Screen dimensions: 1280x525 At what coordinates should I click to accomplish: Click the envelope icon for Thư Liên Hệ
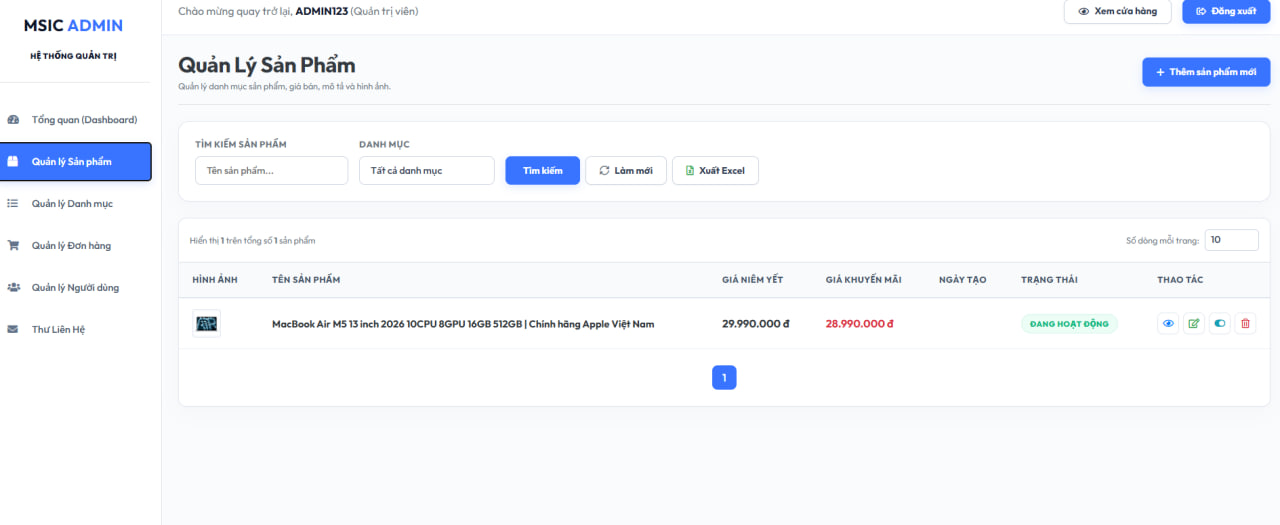point(13,329)
